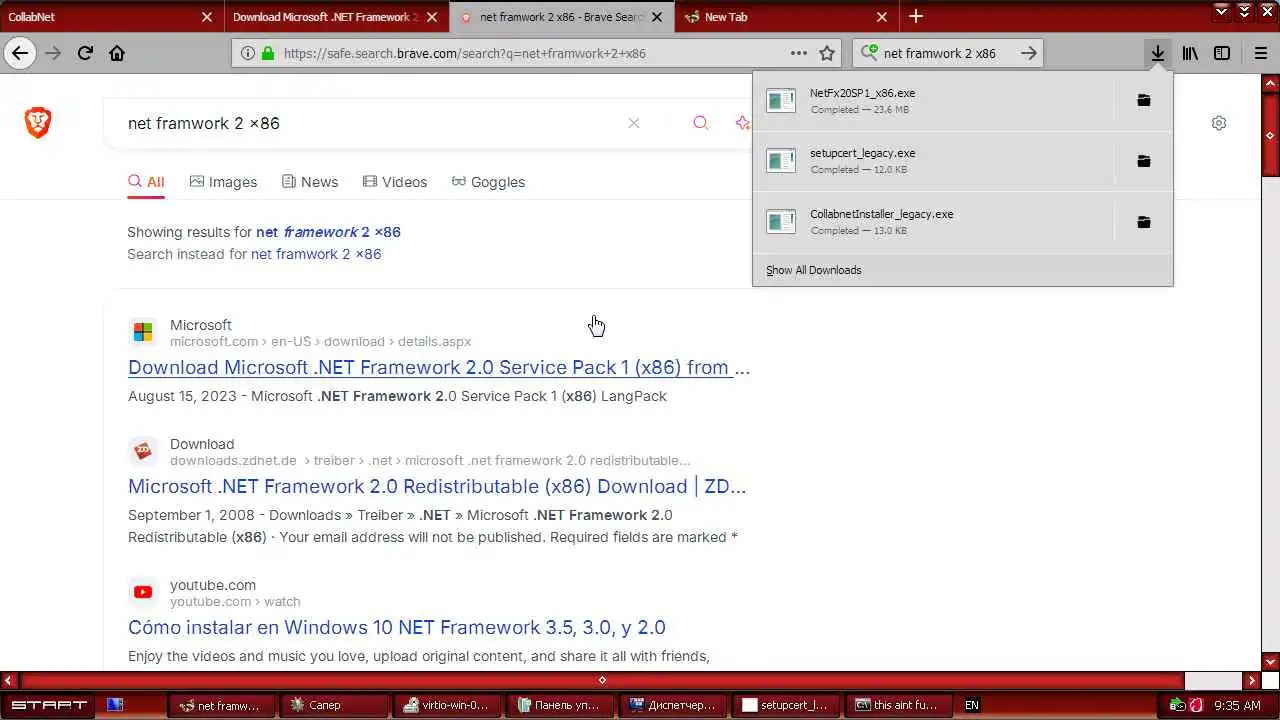Open the Library toolbar icon
Image resolution: width=1280 pixels, height=720 pixels.
[x=1190, y=53]
